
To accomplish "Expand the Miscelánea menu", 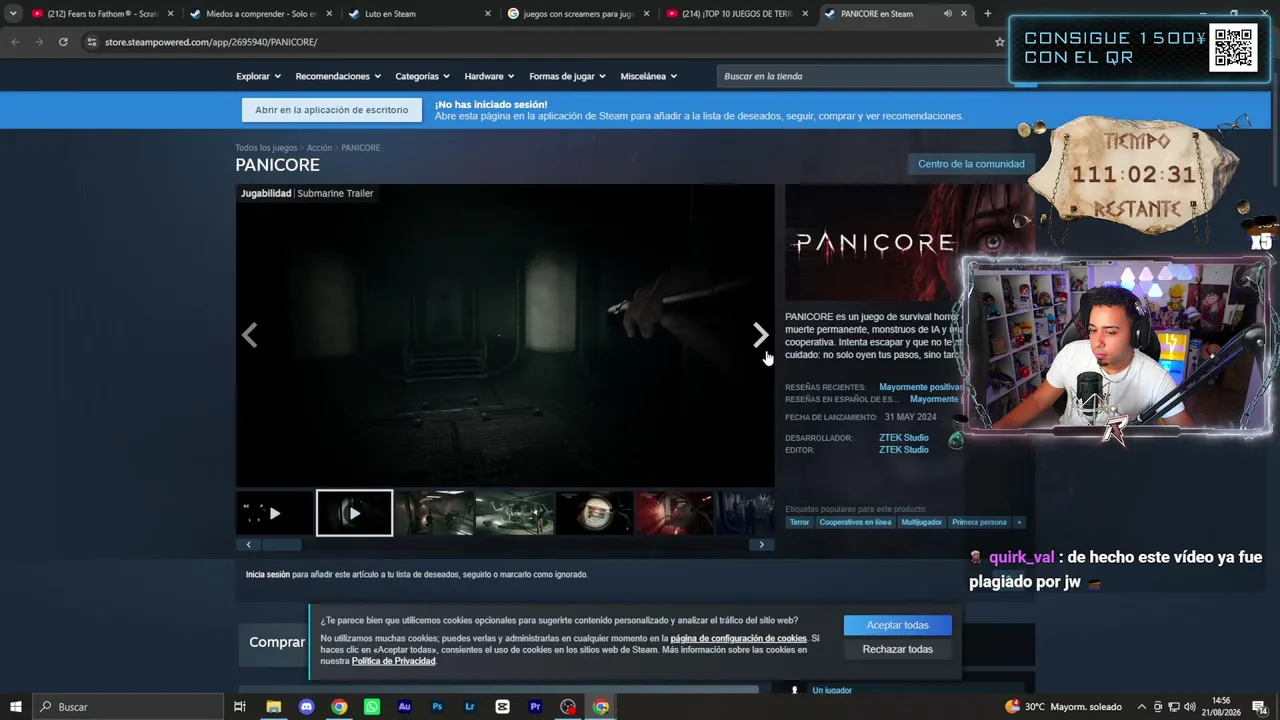I will coord(648,76).
